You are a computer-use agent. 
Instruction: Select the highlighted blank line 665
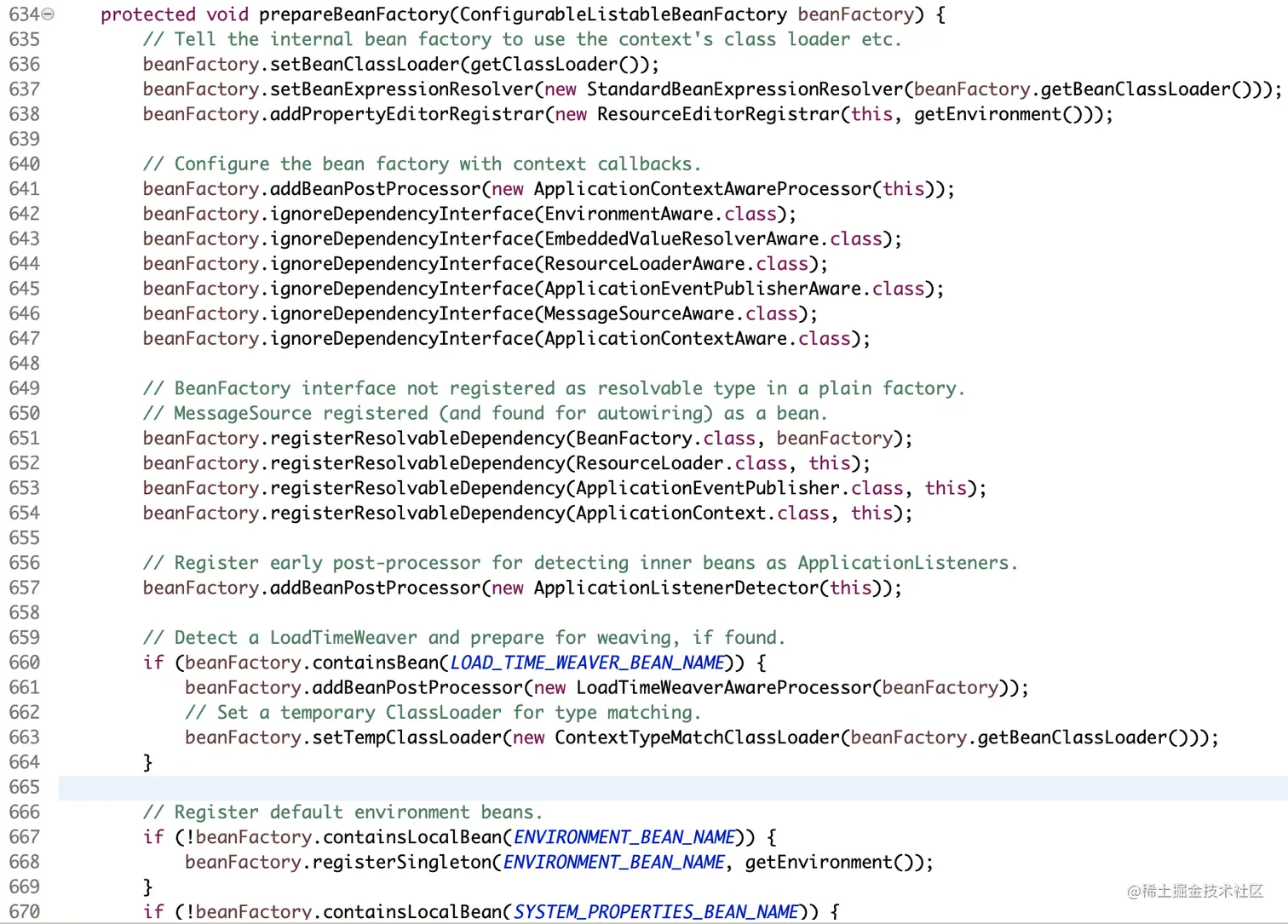341,788
